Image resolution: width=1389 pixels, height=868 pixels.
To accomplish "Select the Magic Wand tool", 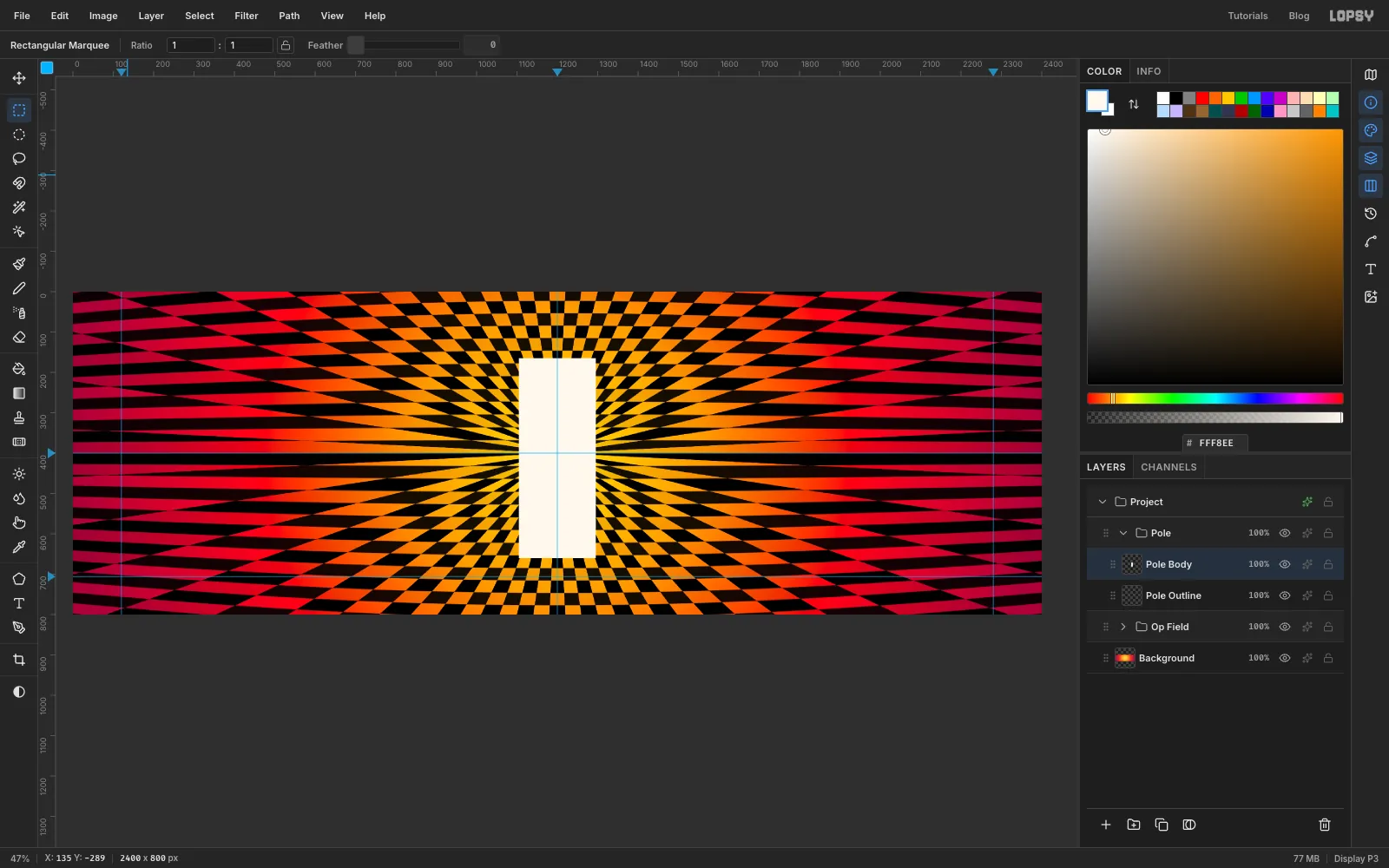I will [x=19, y=207].
